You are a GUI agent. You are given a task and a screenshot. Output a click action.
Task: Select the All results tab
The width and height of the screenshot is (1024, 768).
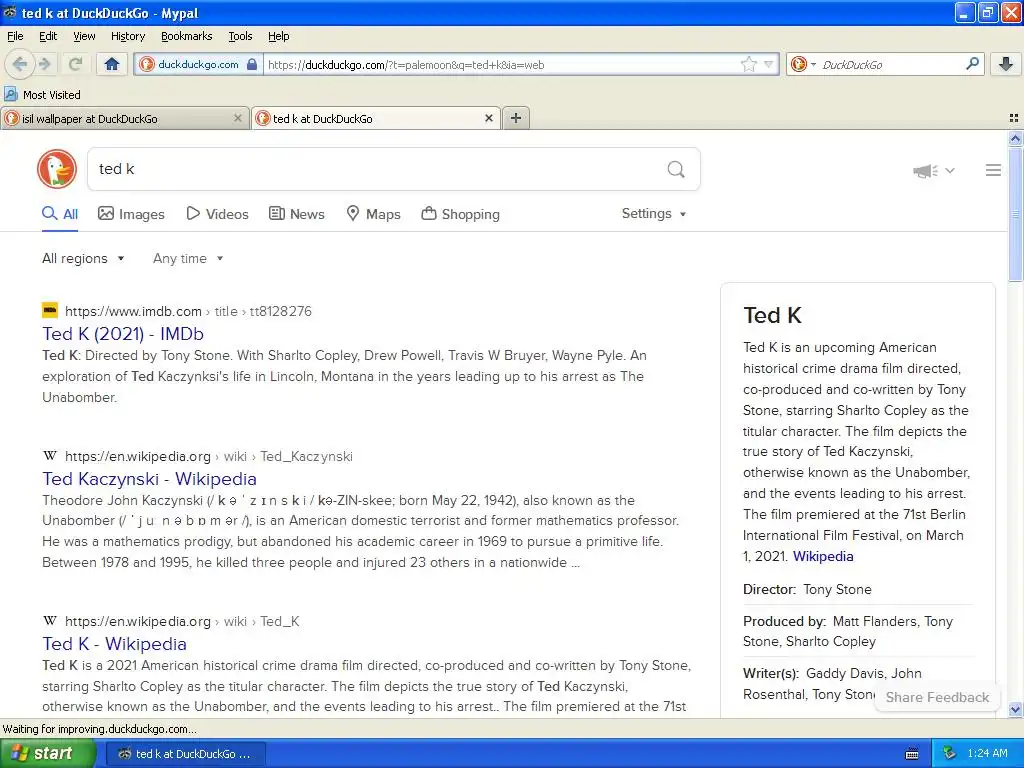point(60,214)
